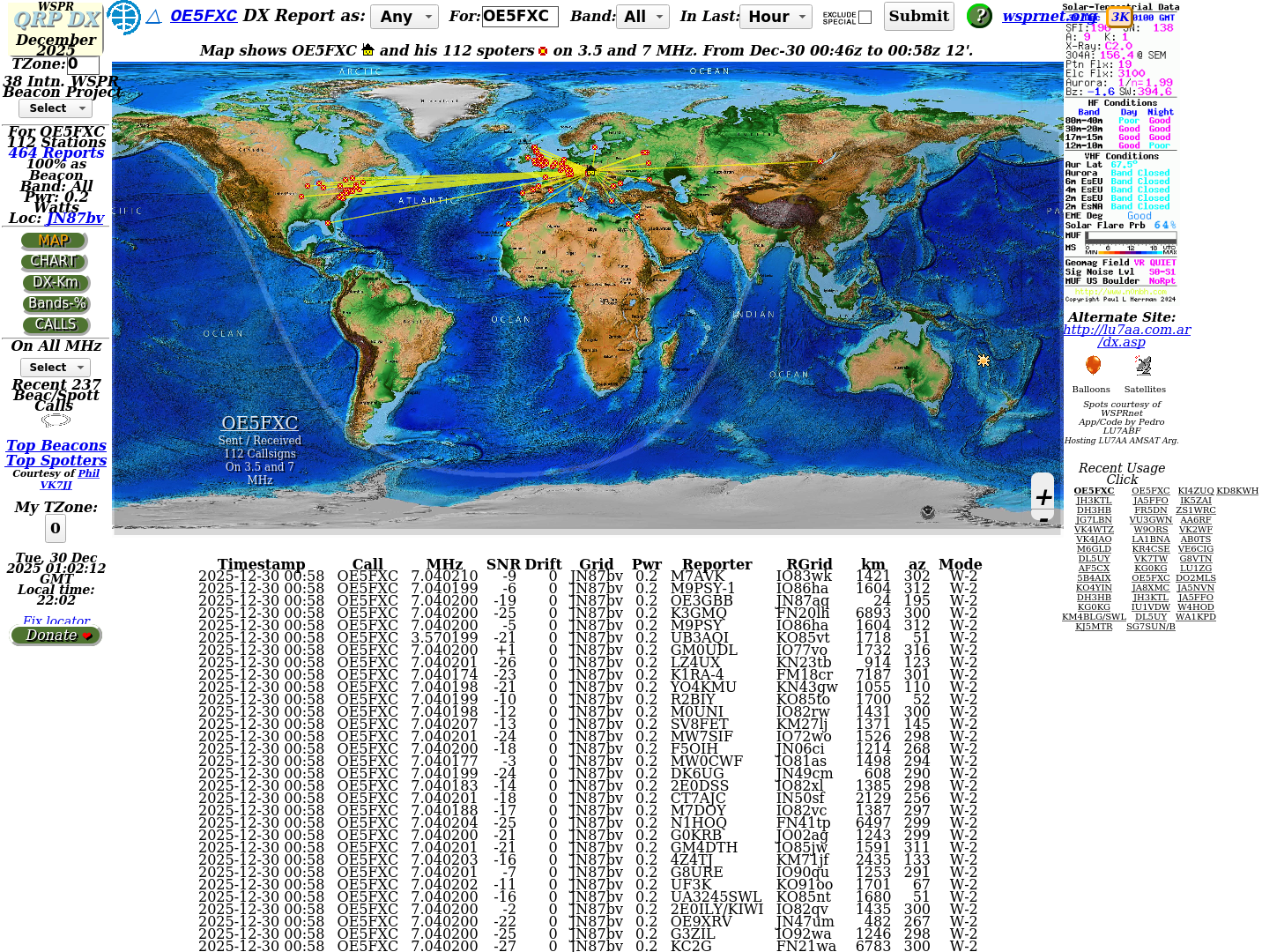Click the sun marker on the map
1262x952 pixels.
(x=984, y=361)
